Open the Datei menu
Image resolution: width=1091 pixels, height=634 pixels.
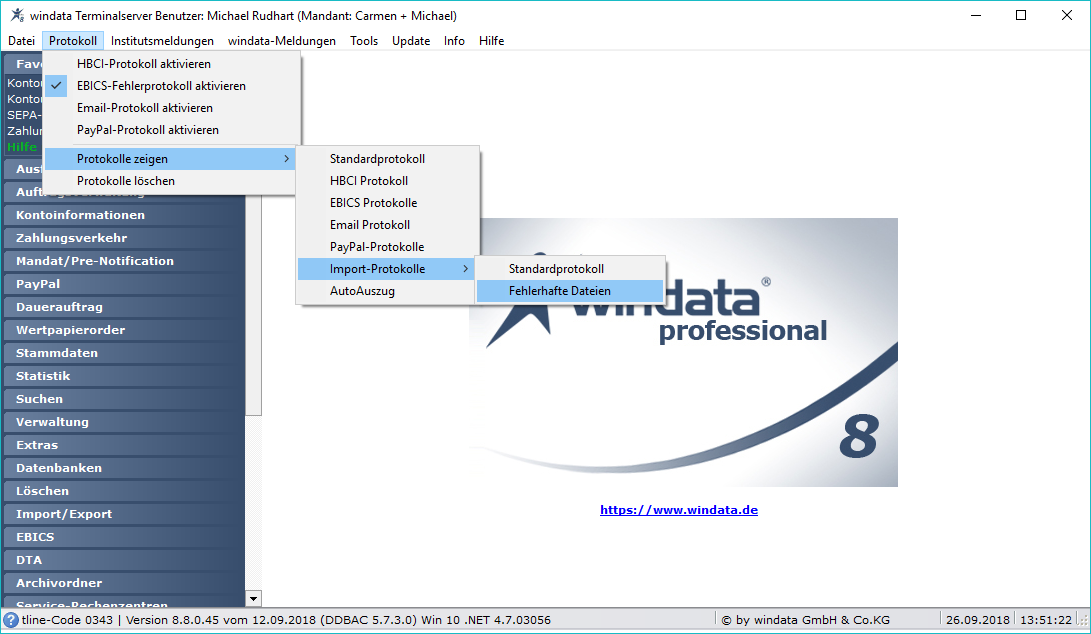22,41
